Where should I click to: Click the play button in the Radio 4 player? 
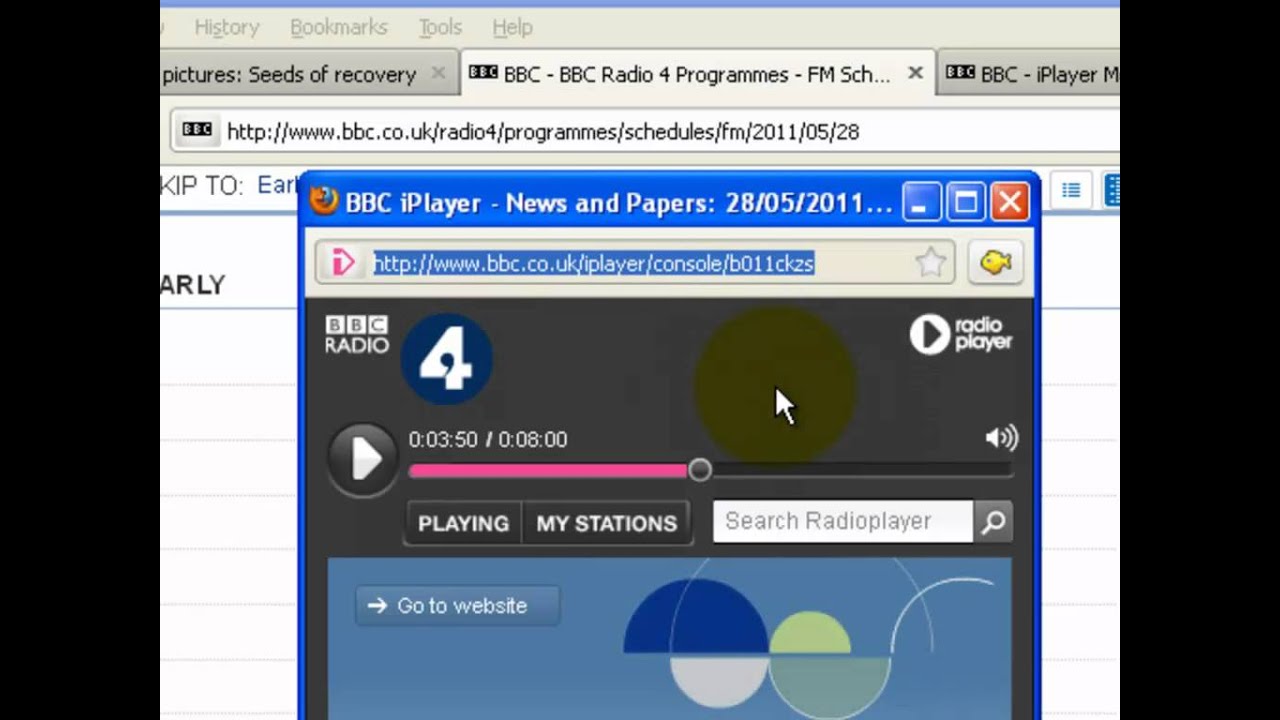[363, 460]
